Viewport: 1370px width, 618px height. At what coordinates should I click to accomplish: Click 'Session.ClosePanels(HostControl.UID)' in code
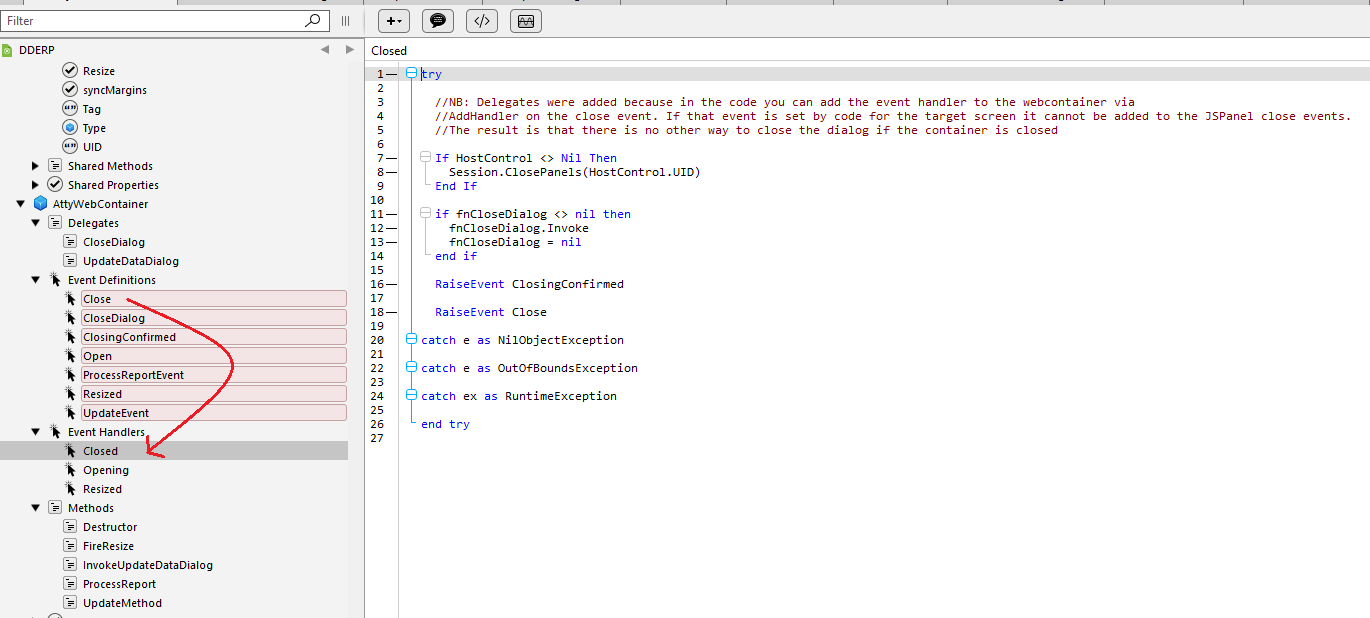[575, 172]
